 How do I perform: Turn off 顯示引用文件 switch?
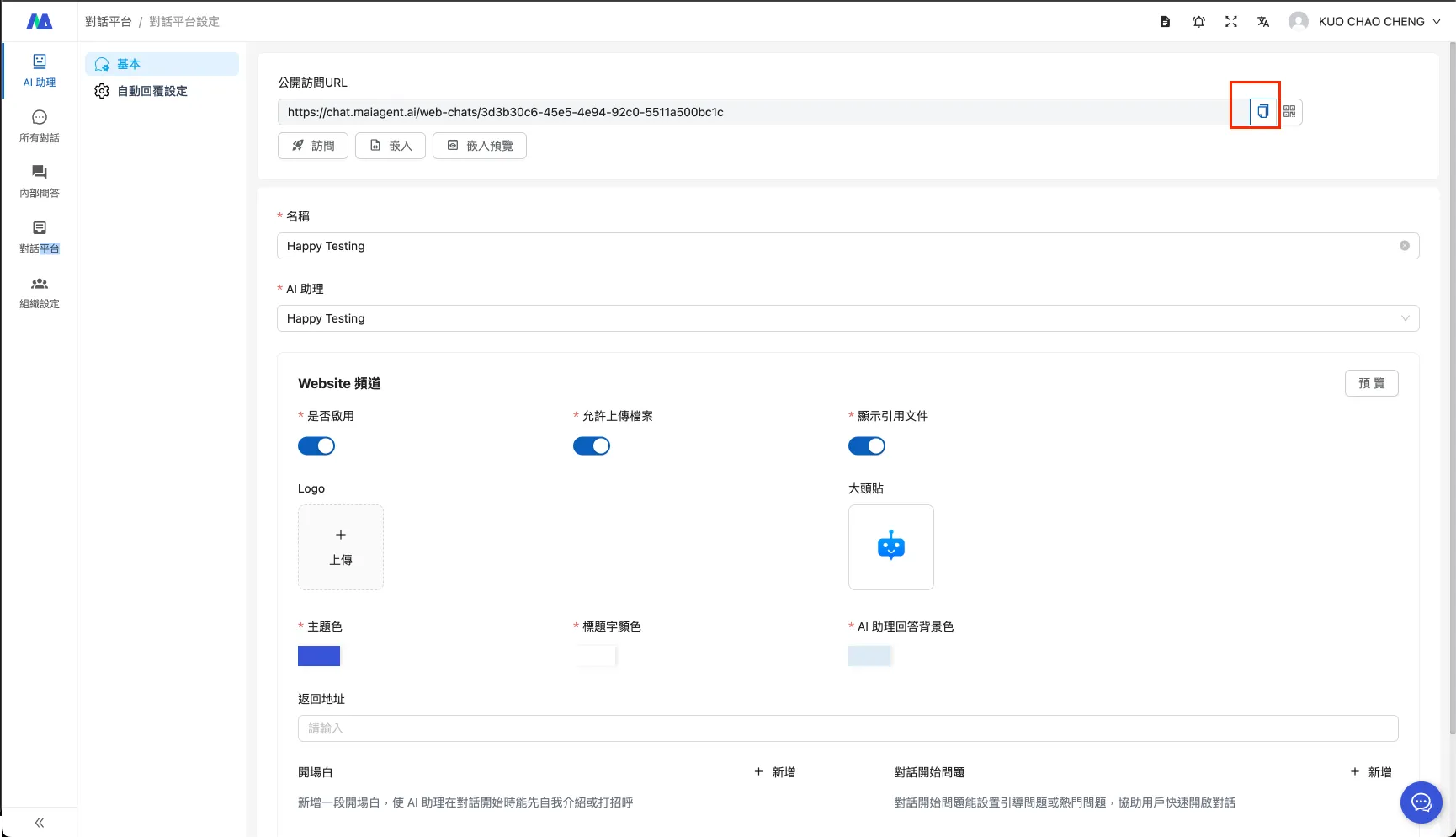pos(867,446)
